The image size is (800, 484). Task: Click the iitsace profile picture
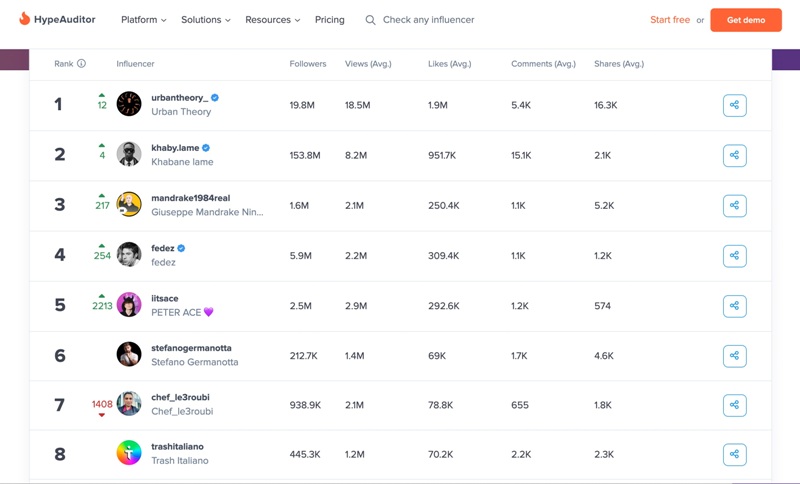(x=129, y=305)
